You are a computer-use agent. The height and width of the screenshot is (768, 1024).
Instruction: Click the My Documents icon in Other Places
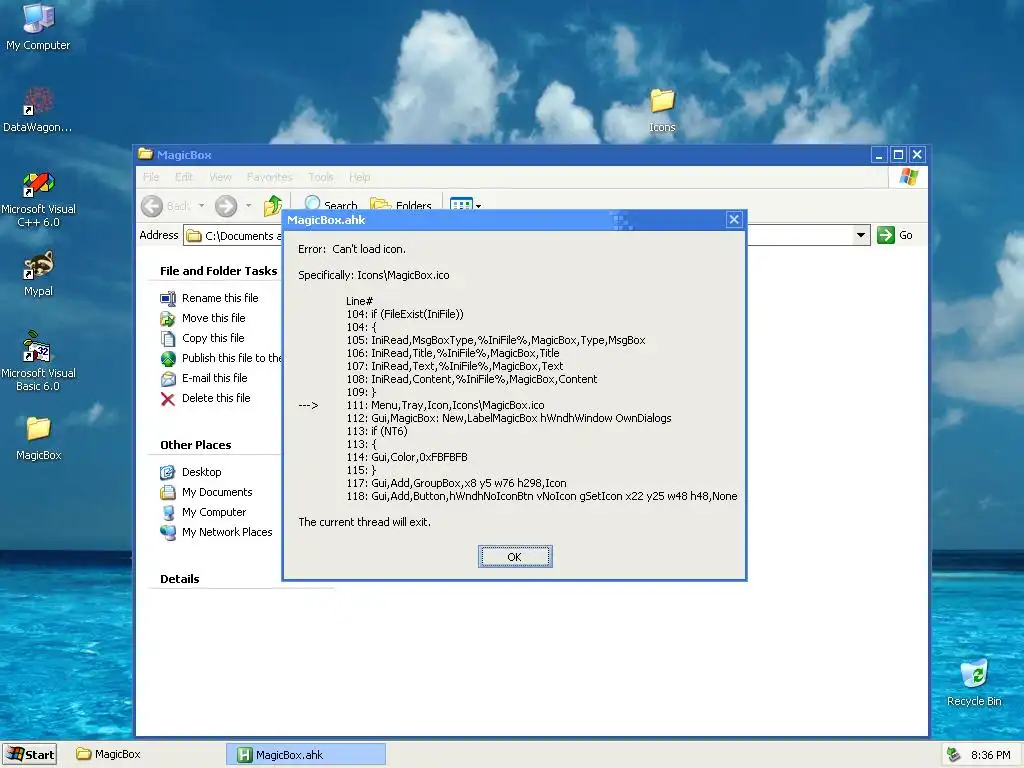coord(168,492)
